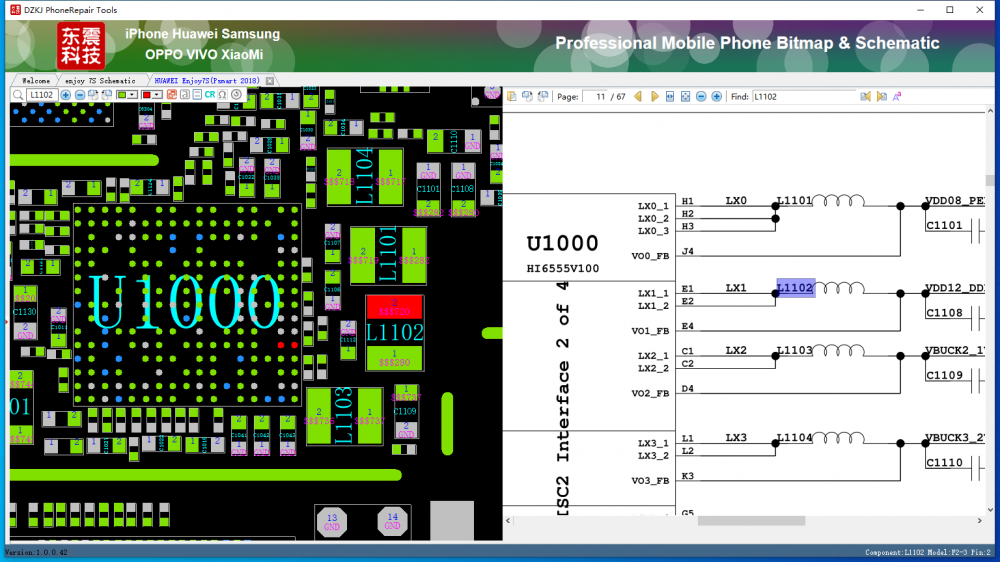Click the CR toolbar icon
The height and width of the screenshot is (562, 1000).
point(210,95)
